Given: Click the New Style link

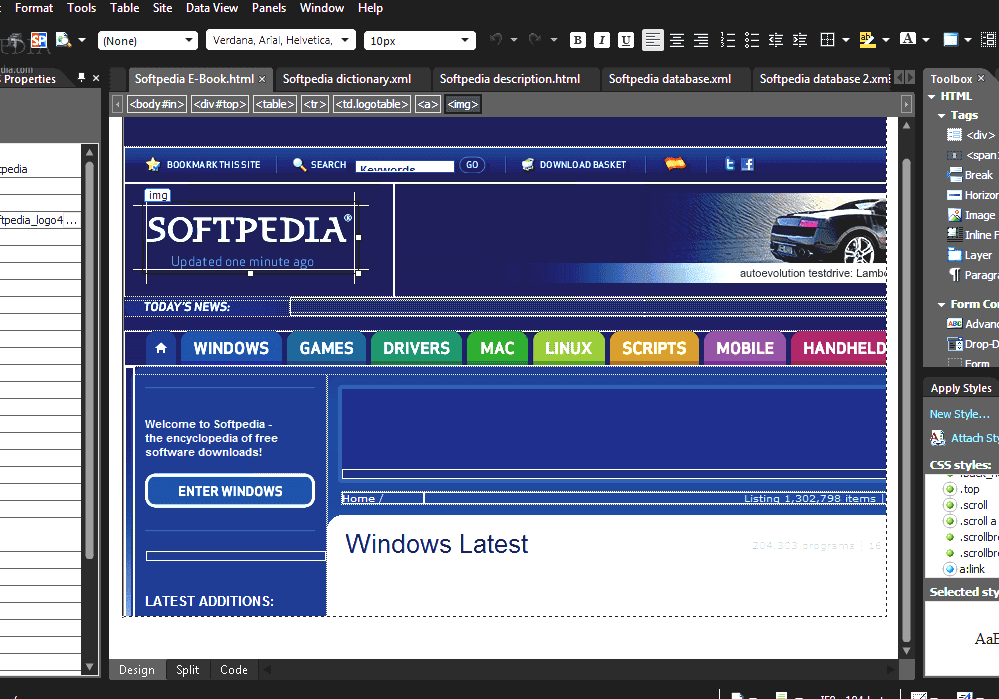Looking at the screenshot, I should tap(959, 413).
